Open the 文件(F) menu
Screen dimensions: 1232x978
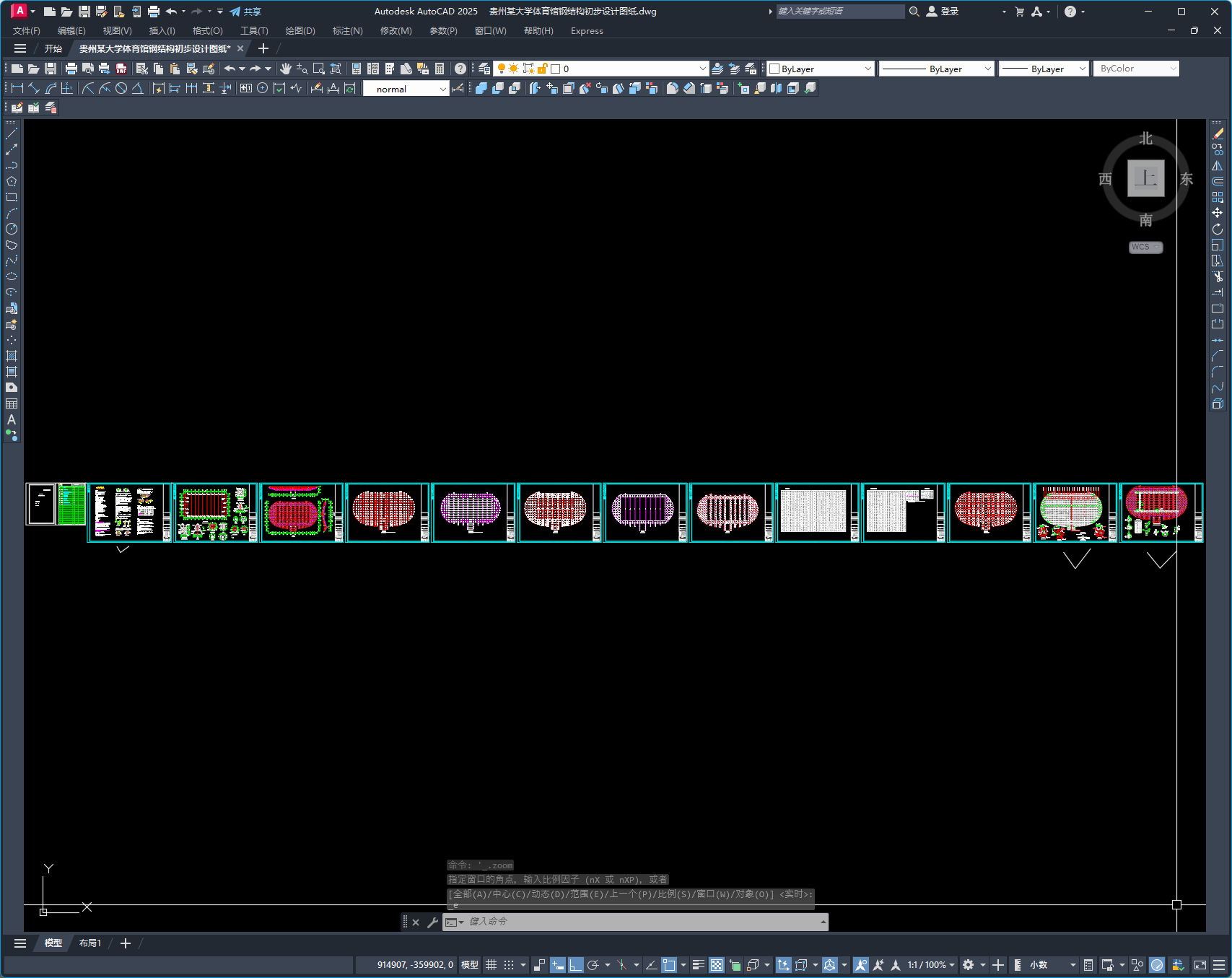click(27, 31)
